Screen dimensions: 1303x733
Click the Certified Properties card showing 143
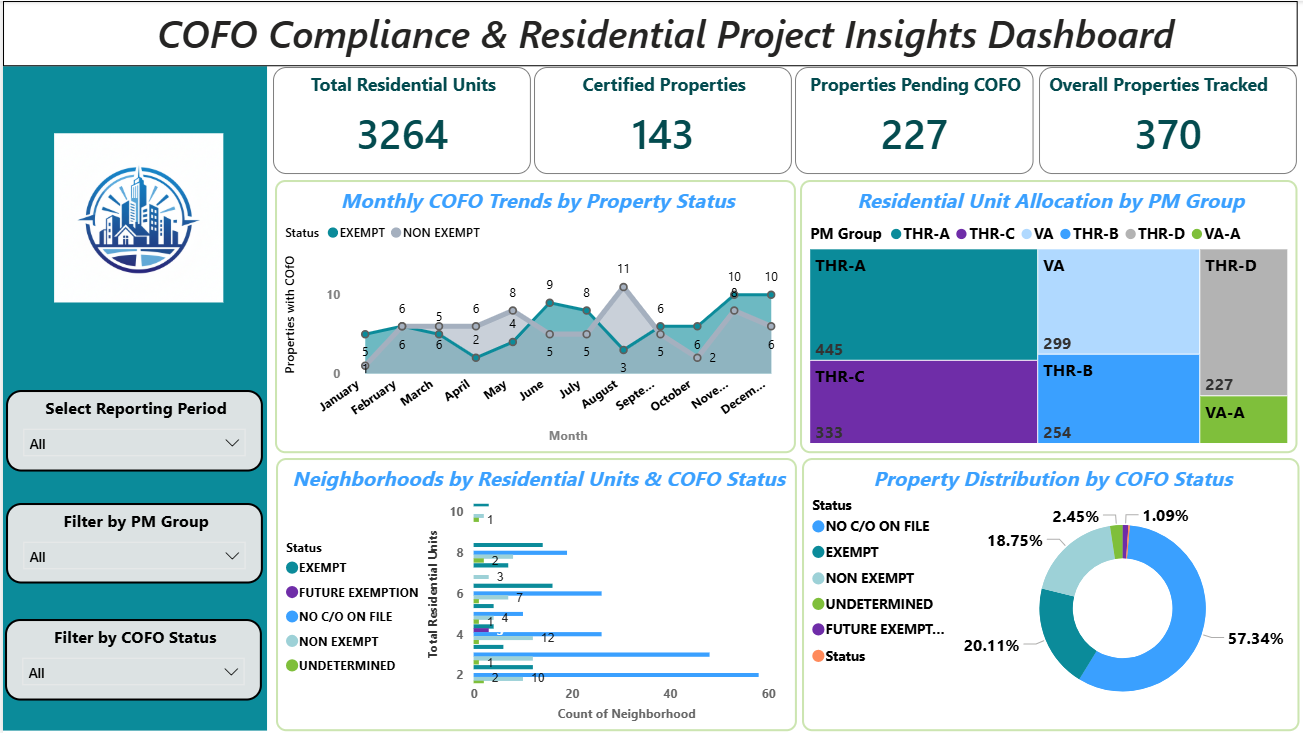[663, 120]
